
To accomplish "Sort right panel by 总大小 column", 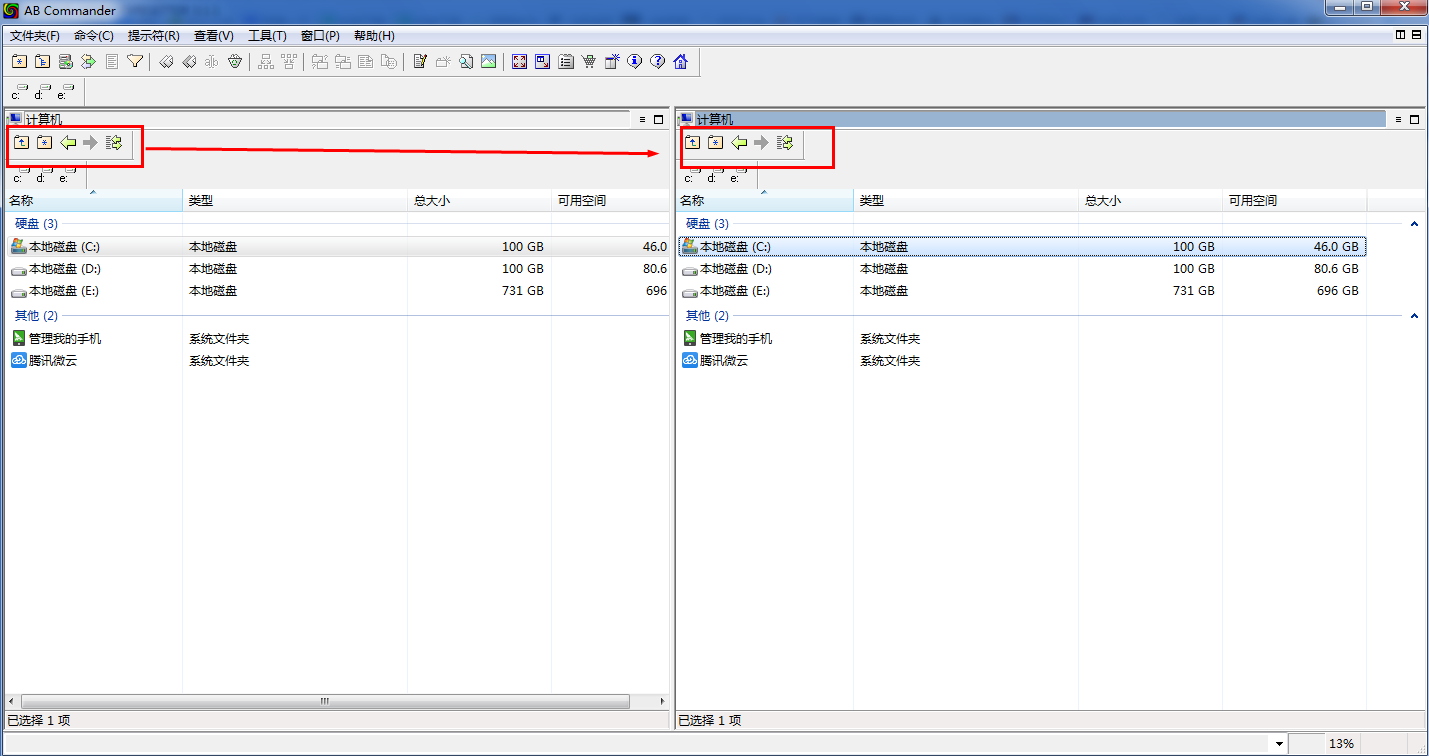I will pyautogui.click(x=1150, y=201).
